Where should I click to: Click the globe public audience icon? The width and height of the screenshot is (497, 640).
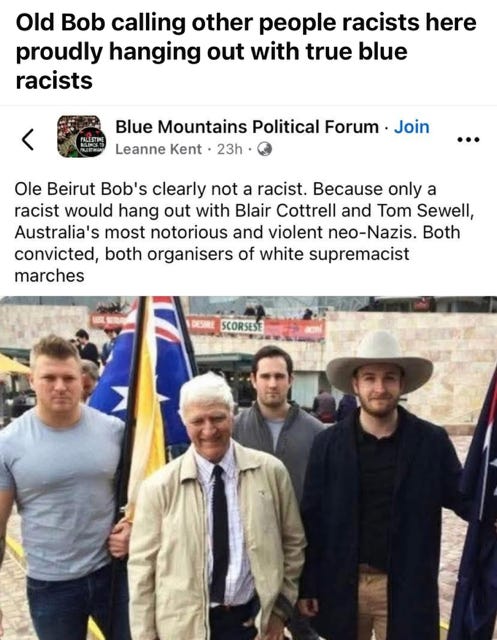pos(264,149)
